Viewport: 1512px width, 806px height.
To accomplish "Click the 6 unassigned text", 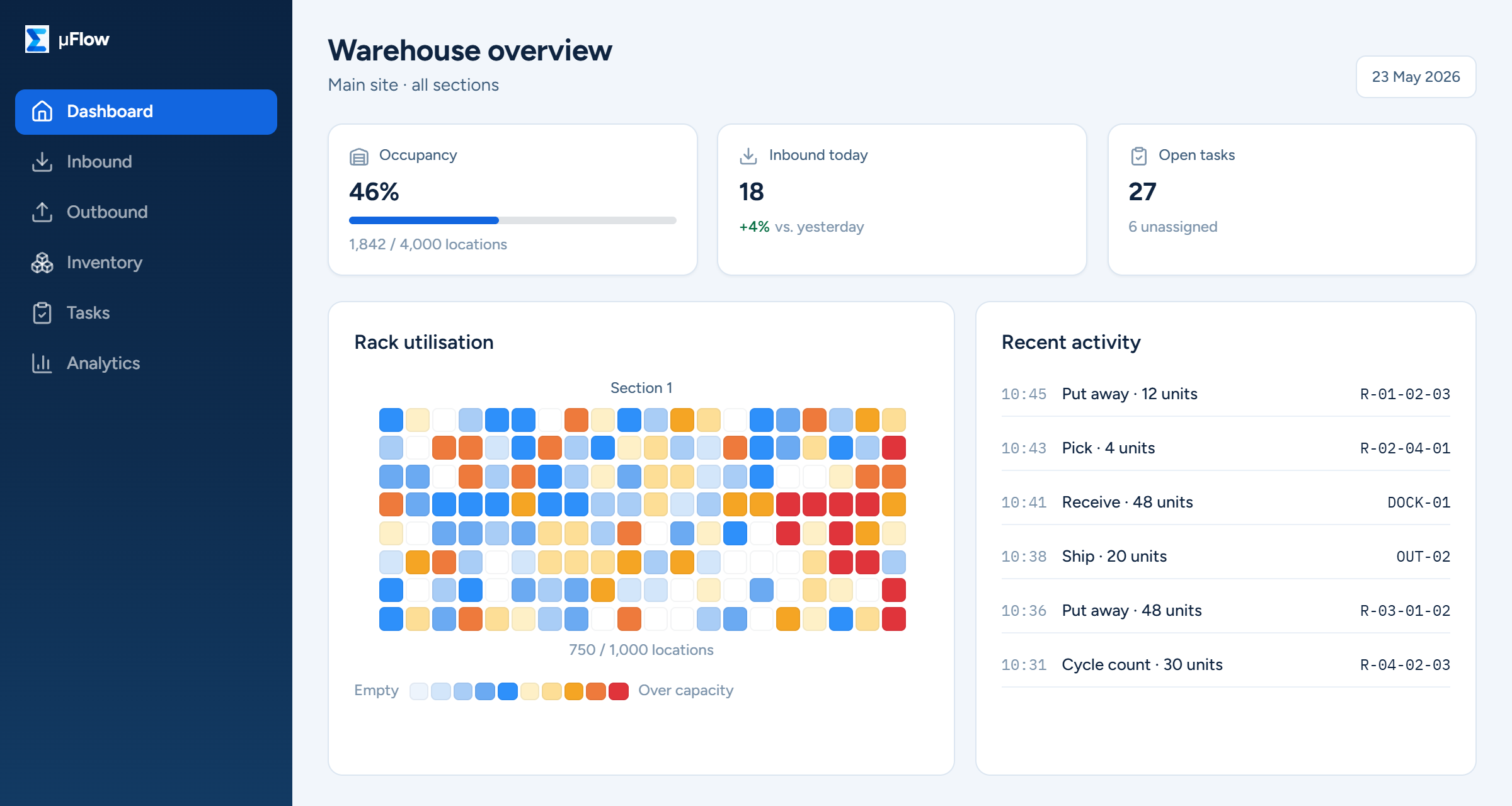I will [x=1172, y=227].
